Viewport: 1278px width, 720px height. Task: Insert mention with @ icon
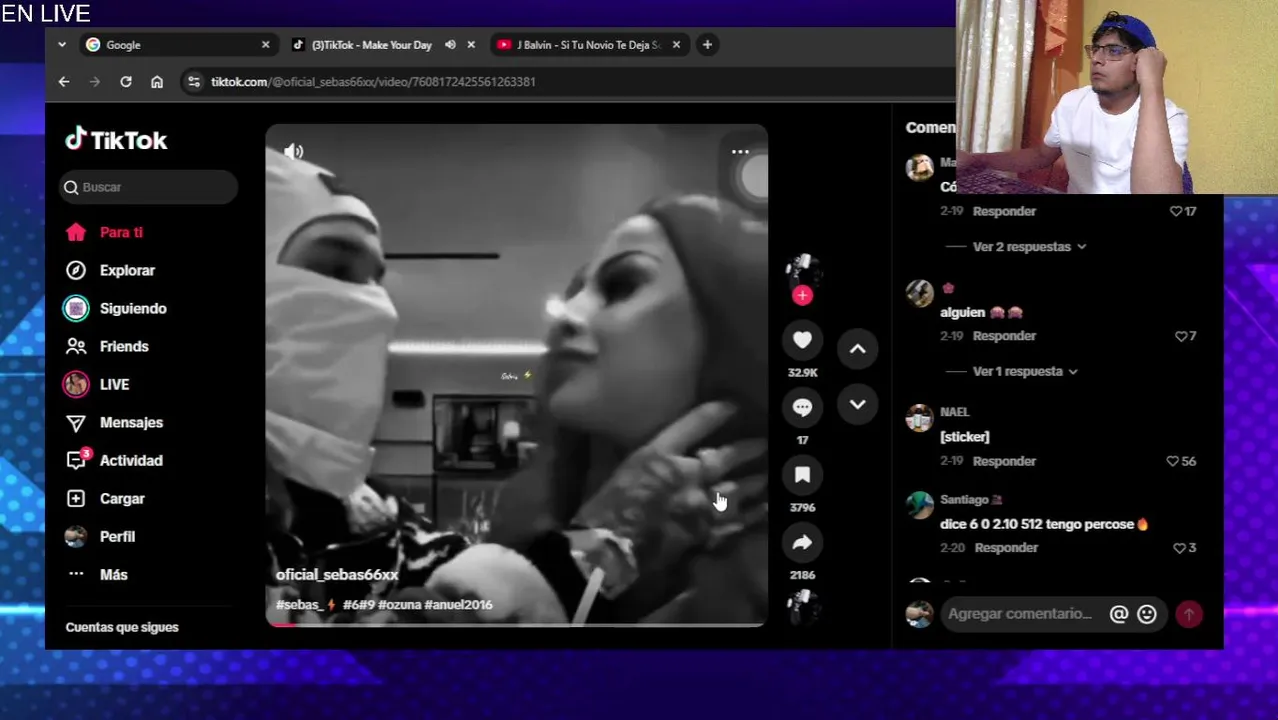(x=1119, y=614)
